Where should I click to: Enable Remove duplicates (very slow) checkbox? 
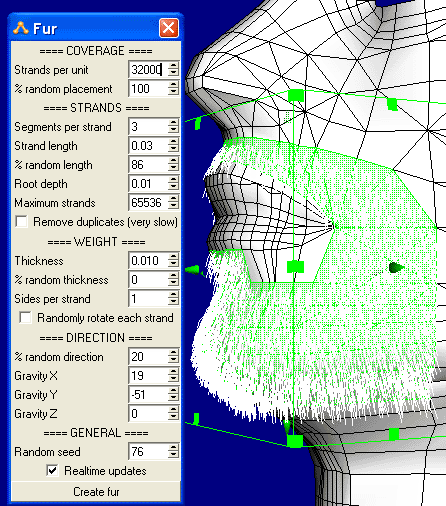click(x=22, y=222)
